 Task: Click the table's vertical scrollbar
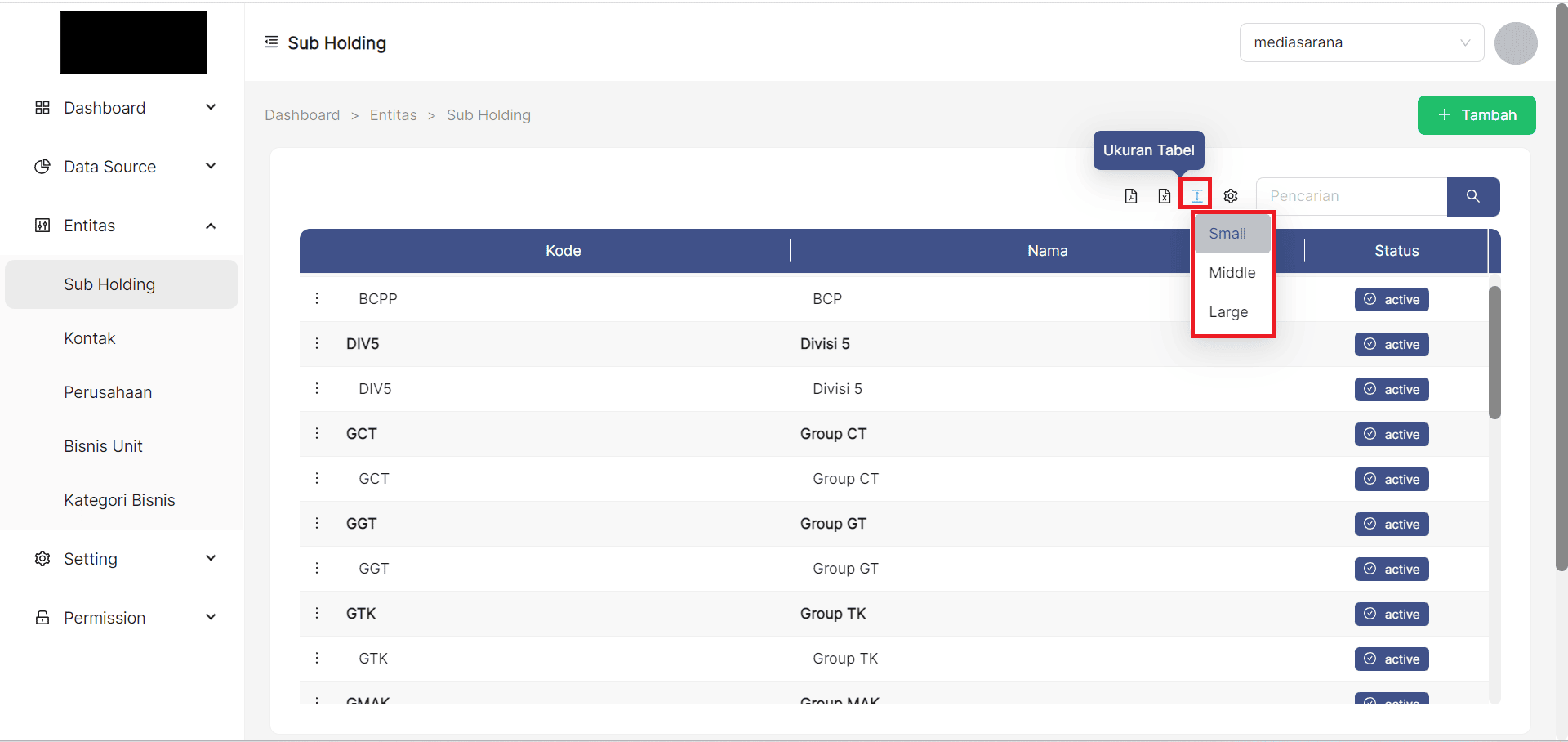(1494, 352)
